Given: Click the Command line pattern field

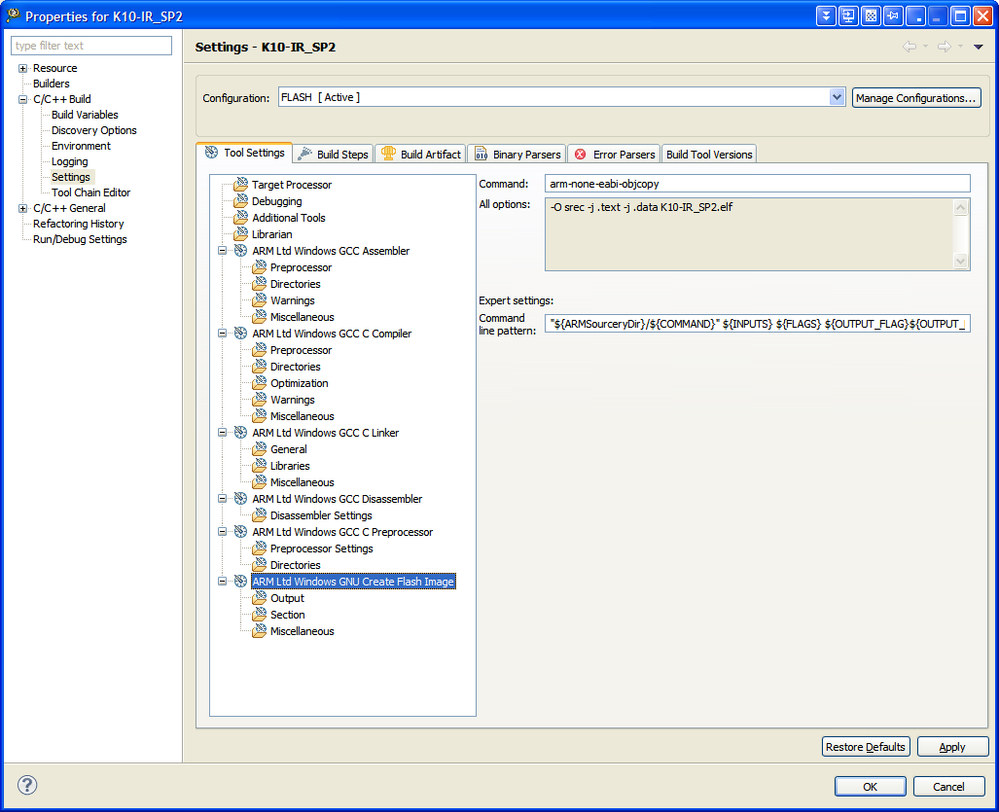Looking at the screenshot, I should pos(757,324).
